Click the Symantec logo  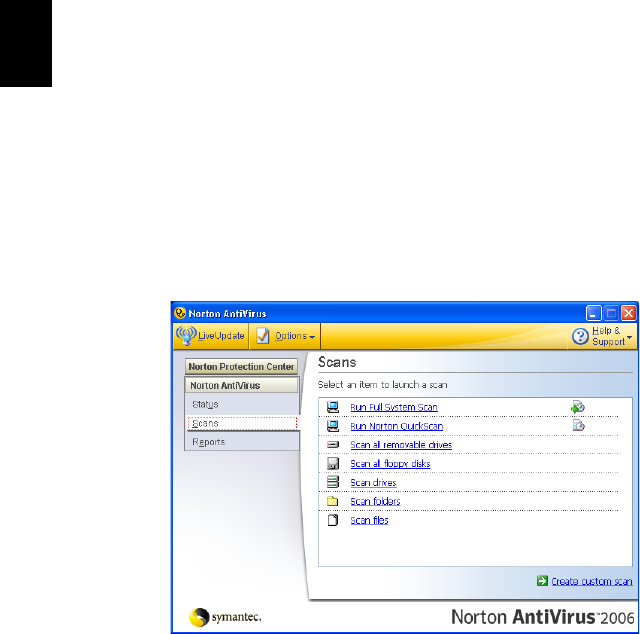tap(225, 617)
